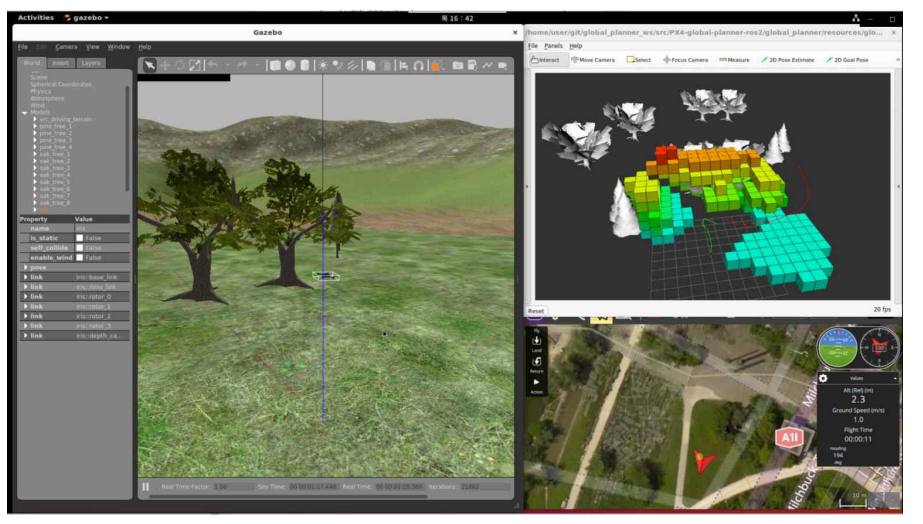The width and height of the screenshot is (923, 524).
Task: Select the Interact tool in RViz
Action: 546,59
